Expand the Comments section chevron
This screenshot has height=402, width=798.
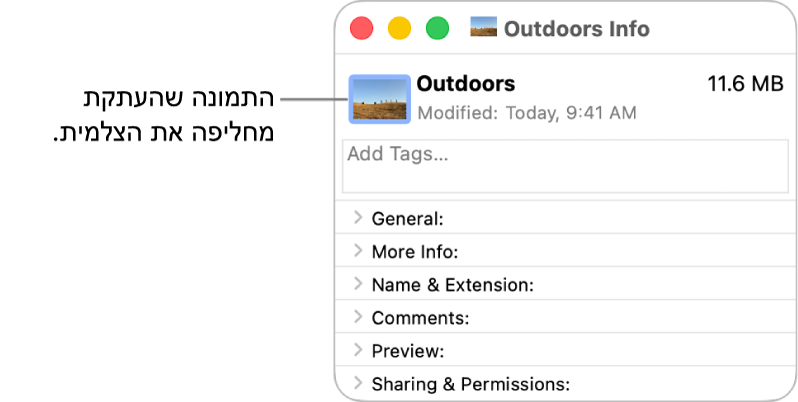click(358, 317)
